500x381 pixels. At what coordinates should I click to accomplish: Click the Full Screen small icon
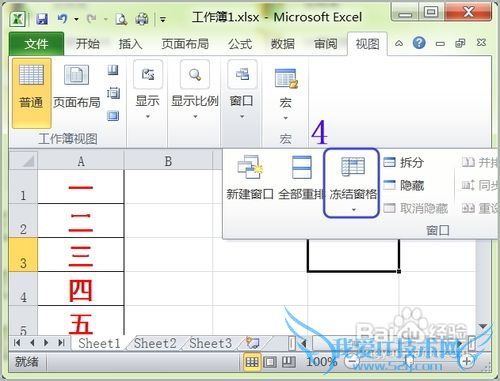click(113, 116)
